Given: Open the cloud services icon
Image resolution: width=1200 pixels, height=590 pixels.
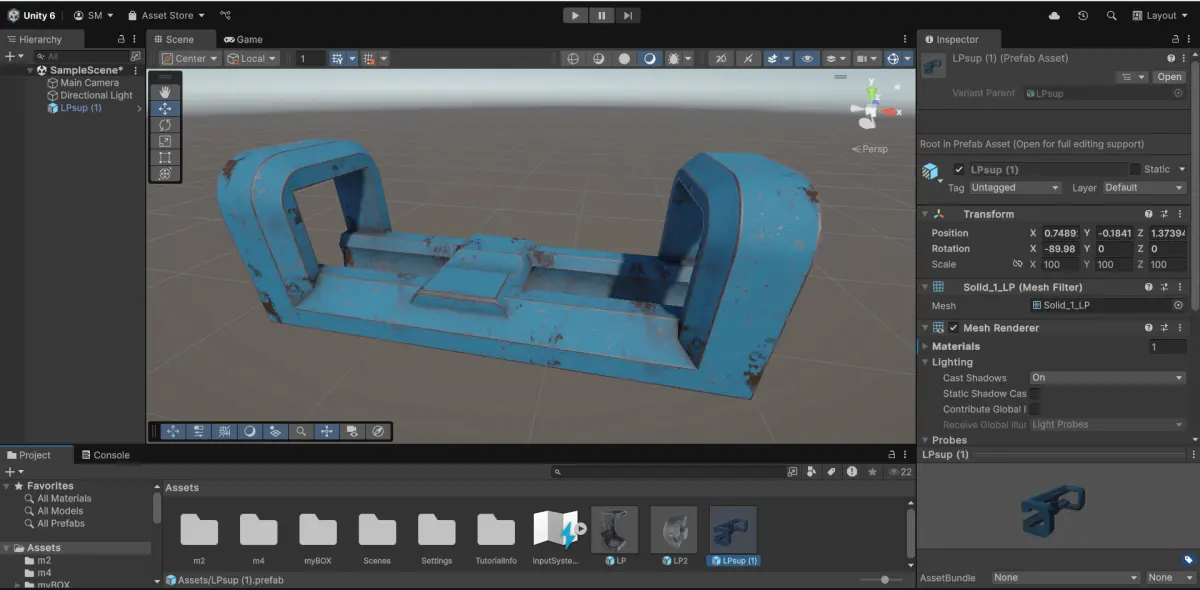Looking at the screenshot, I should click(1054, 15).
